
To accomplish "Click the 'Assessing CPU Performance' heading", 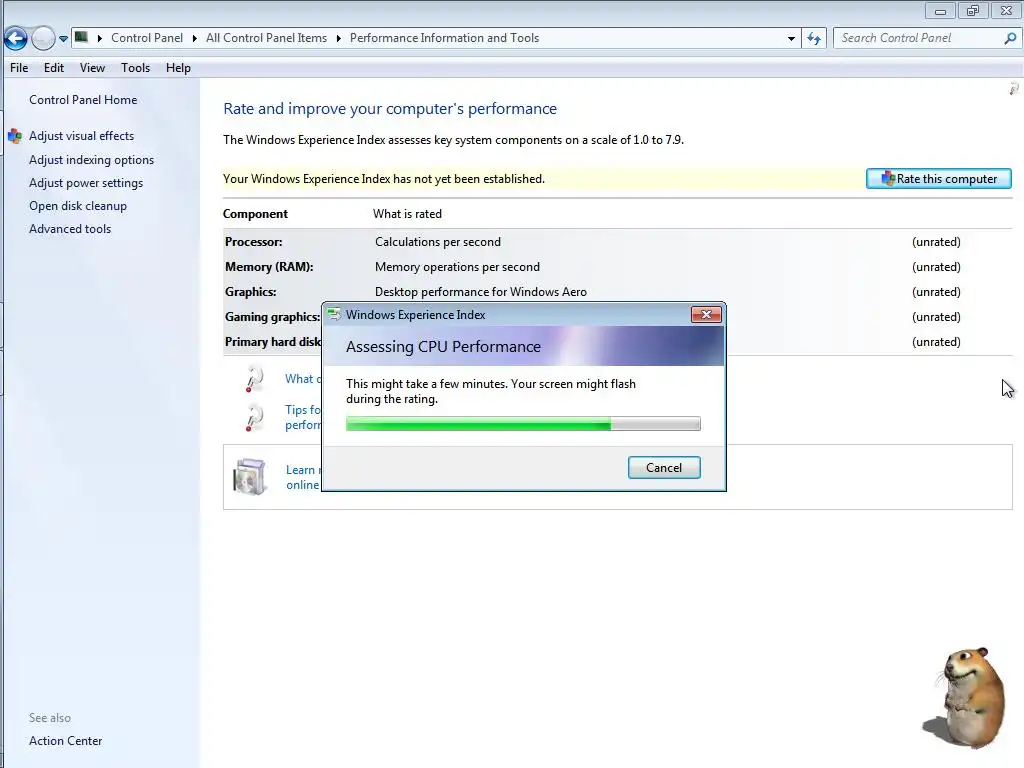I will [443, 347].
